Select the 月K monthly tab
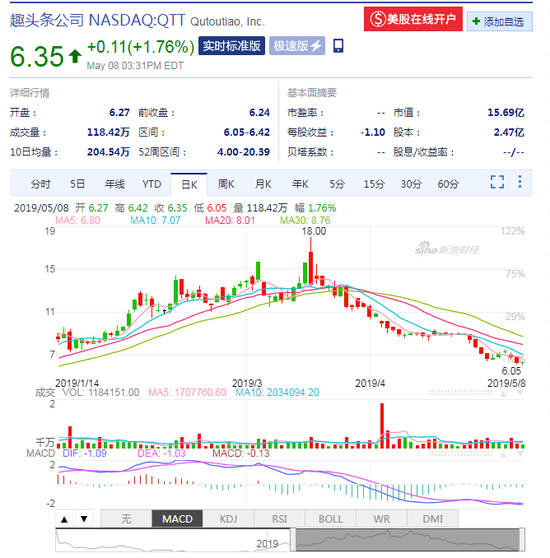Image resolution: width=550 pixels, height=558 pixels. click(263, 184)
